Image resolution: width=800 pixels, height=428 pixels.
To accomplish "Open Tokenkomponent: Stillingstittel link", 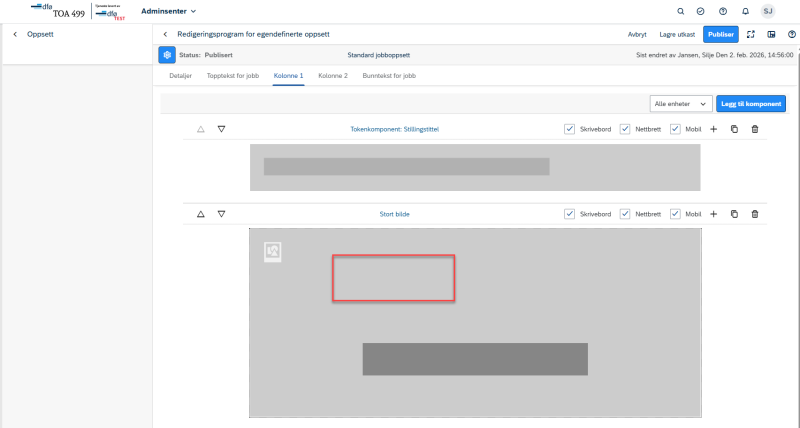I will (394, 130).
